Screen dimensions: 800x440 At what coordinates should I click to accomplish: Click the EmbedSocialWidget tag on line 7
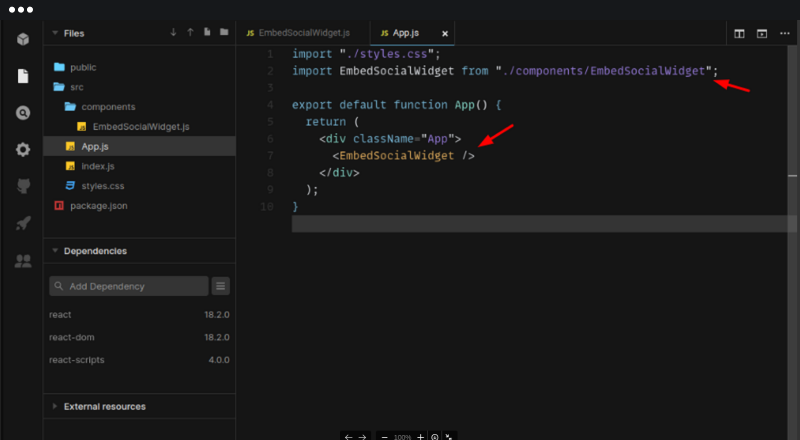pos(396,156)
